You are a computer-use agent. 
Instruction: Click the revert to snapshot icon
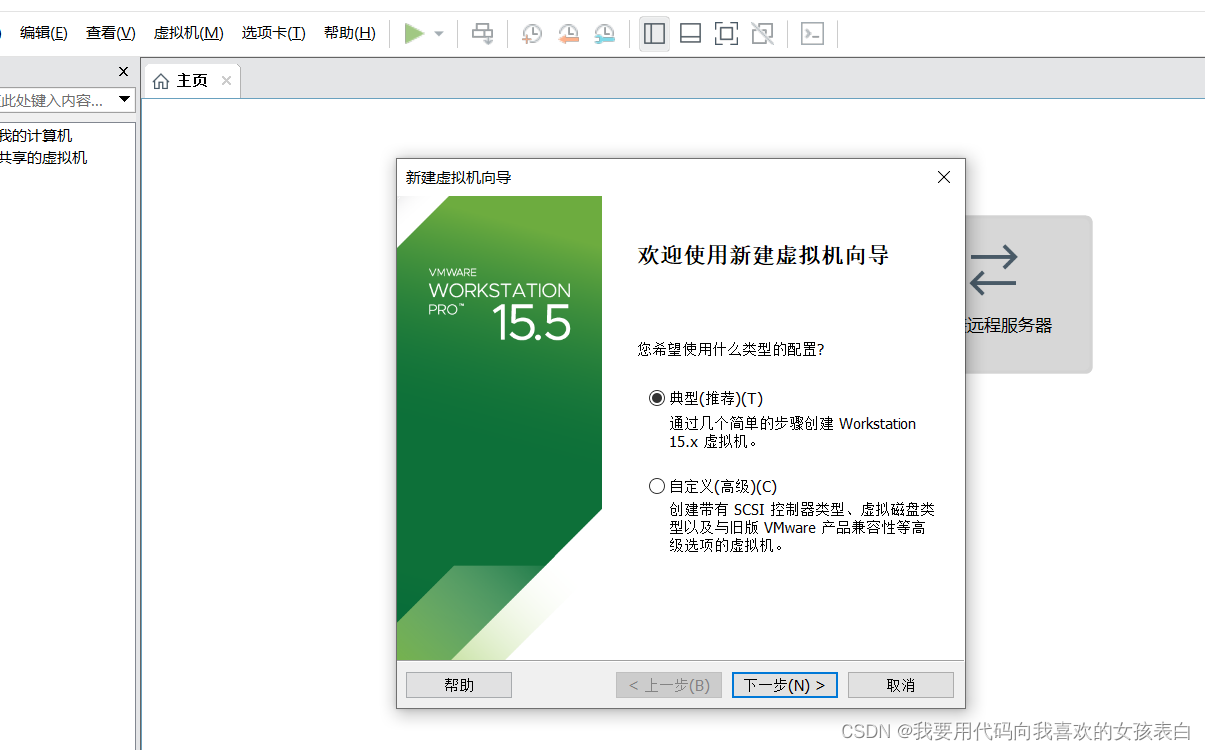tap(568, 34)
